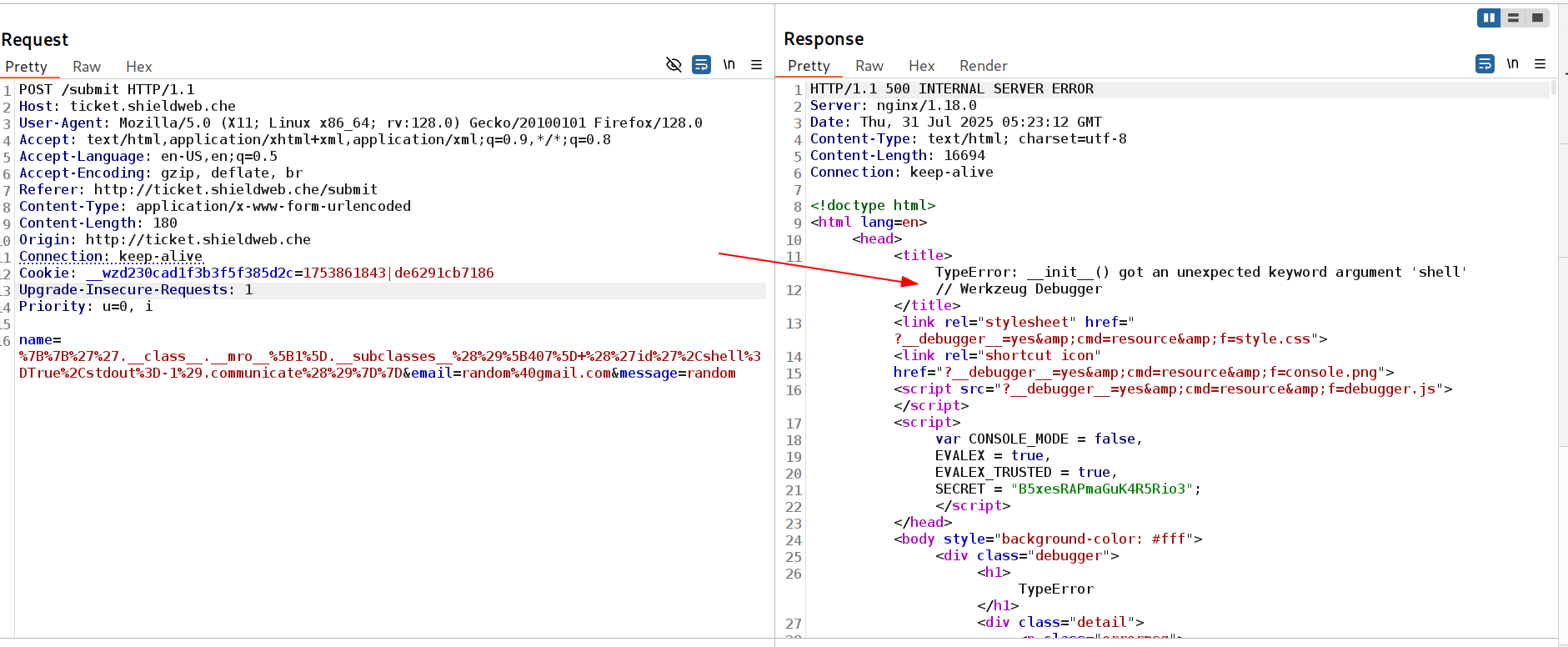Switch to Request Hex tab
Screen dimensions: 1568x647
pos(139,67)
